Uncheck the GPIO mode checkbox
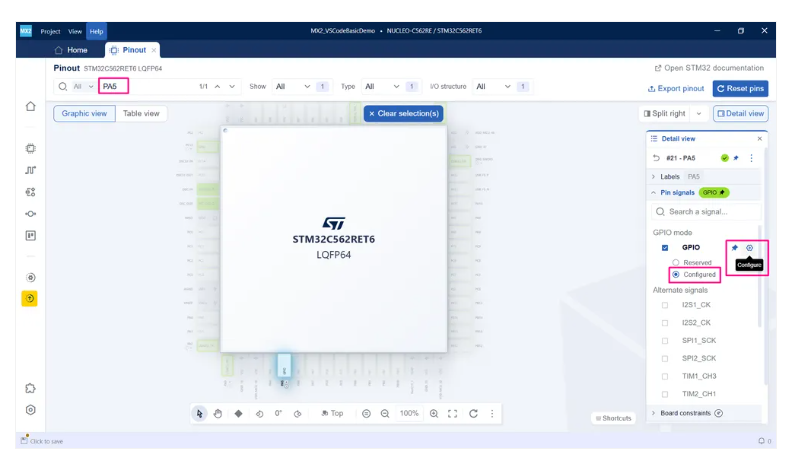 coord(665,248)
